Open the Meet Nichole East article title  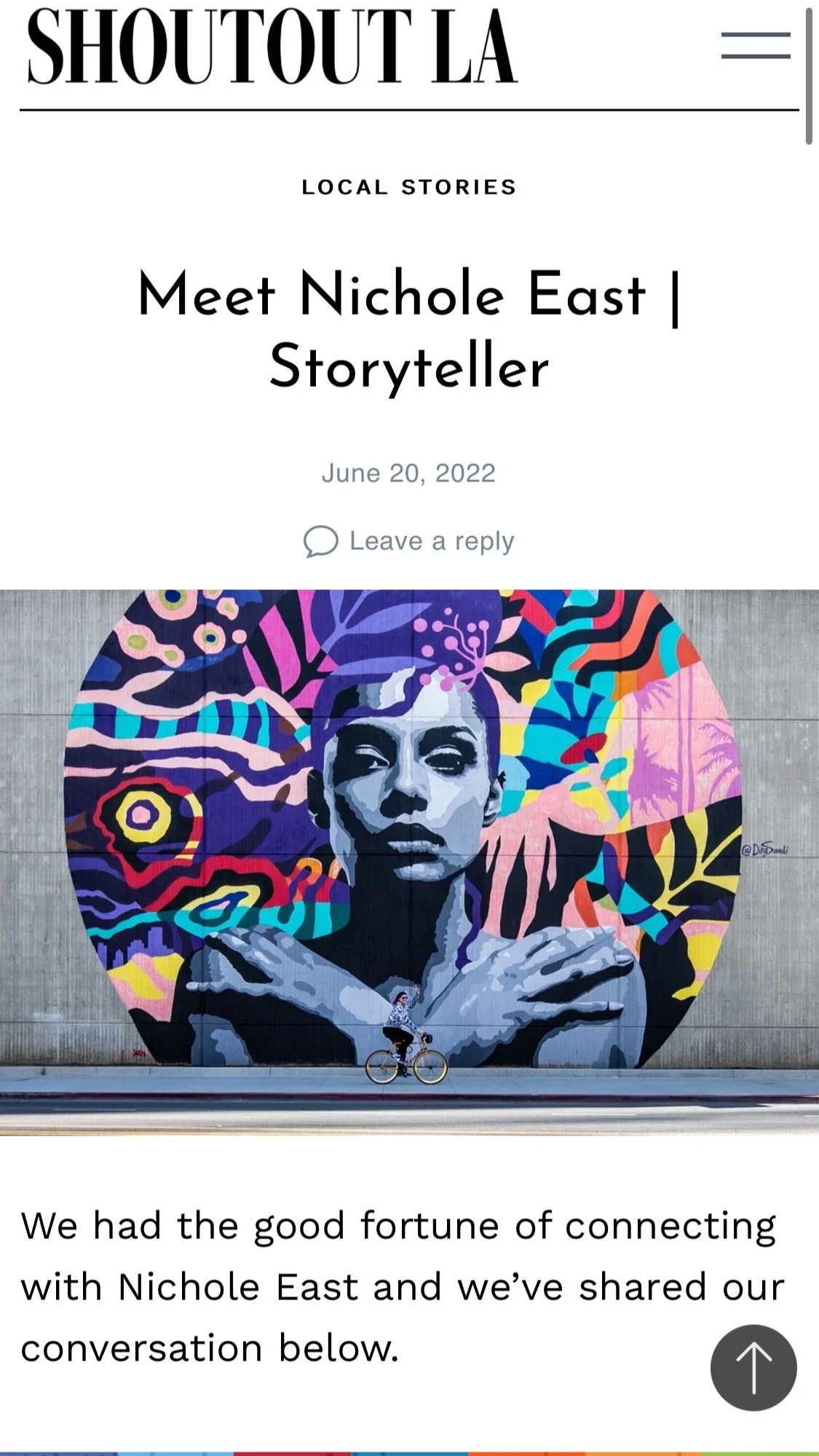click(x=409, y=330)
